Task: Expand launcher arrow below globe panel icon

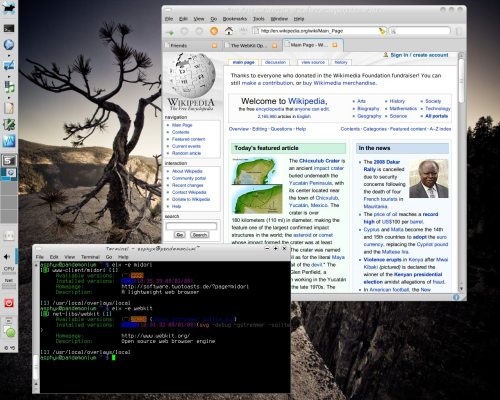Action: [x=9, y=55]
